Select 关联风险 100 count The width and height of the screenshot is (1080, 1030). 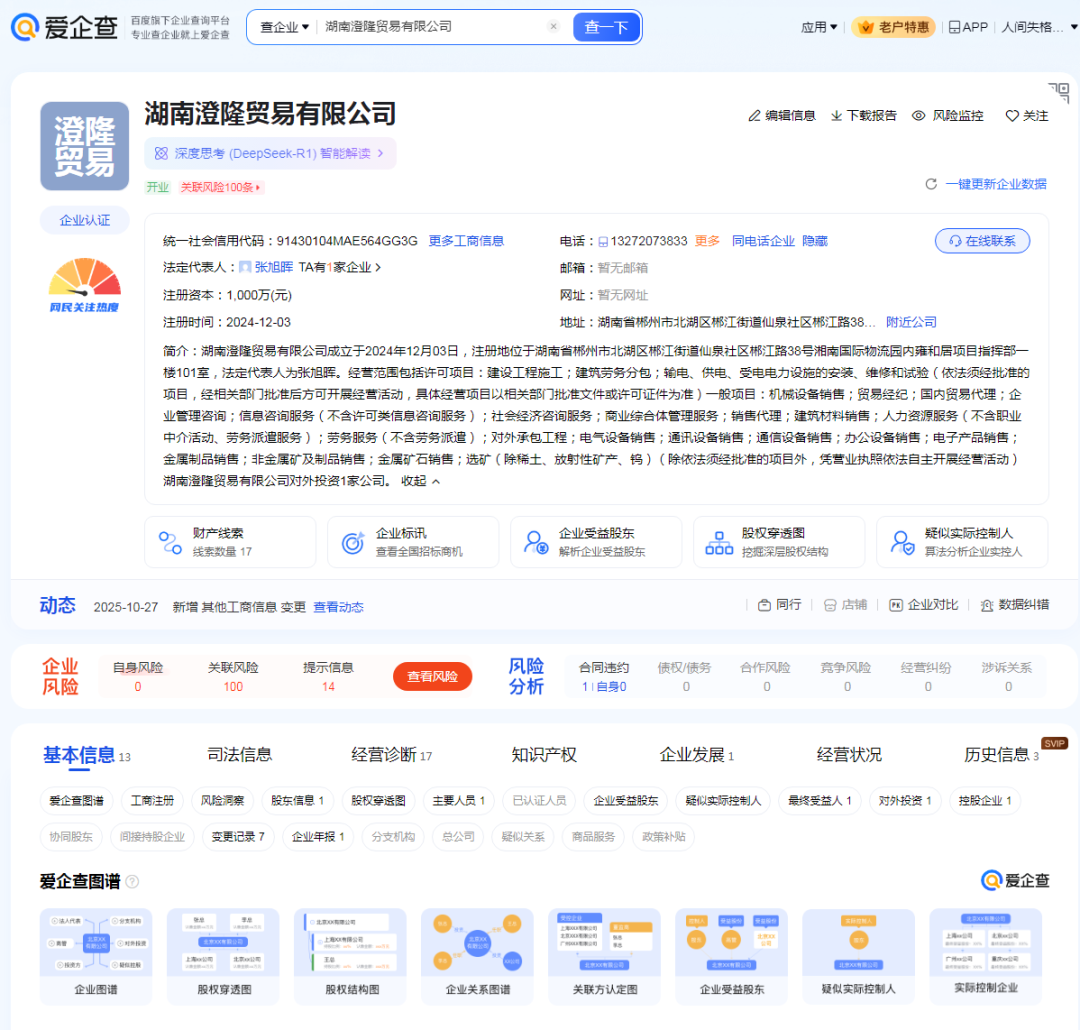tap(233, 677)
